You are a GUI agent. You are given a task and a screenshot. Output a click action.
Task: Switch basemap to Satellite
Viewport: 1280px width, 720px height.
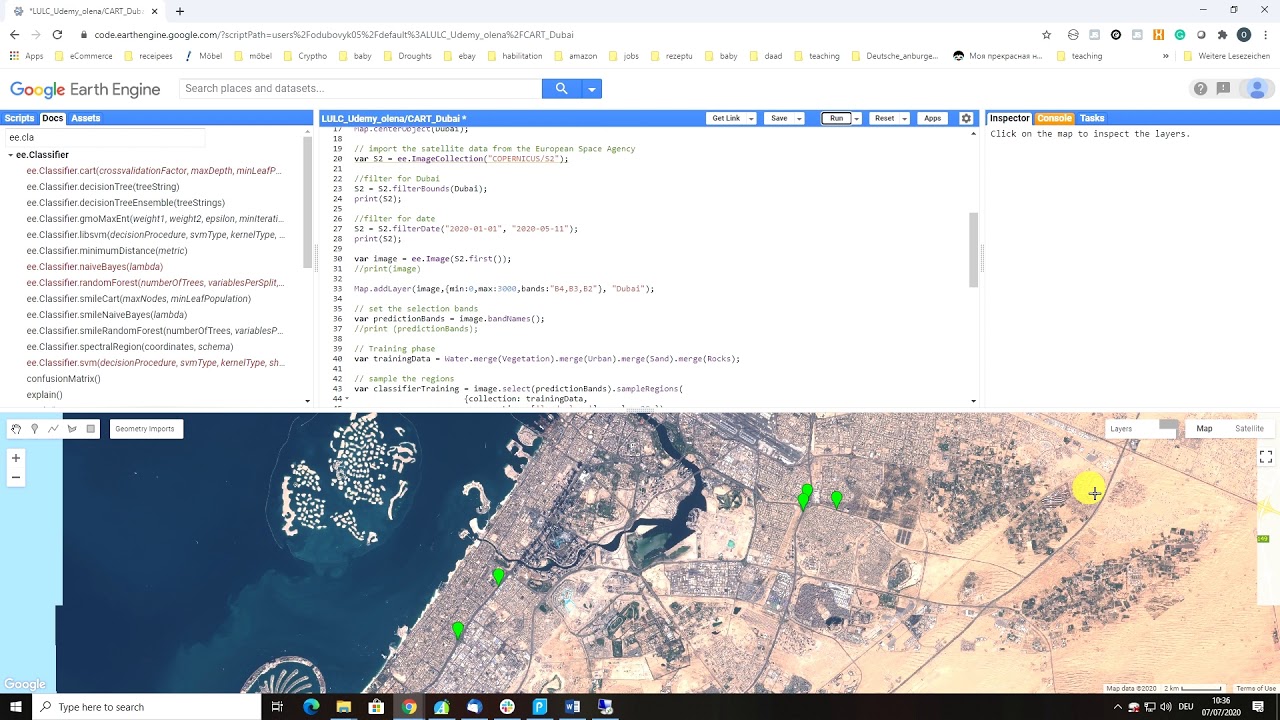tap(1249, 429)
